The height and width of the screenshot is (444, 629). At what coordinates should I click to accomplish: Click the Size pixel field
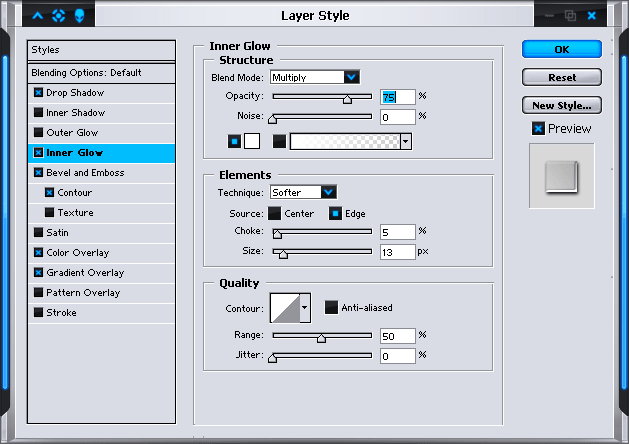[398, 252]
